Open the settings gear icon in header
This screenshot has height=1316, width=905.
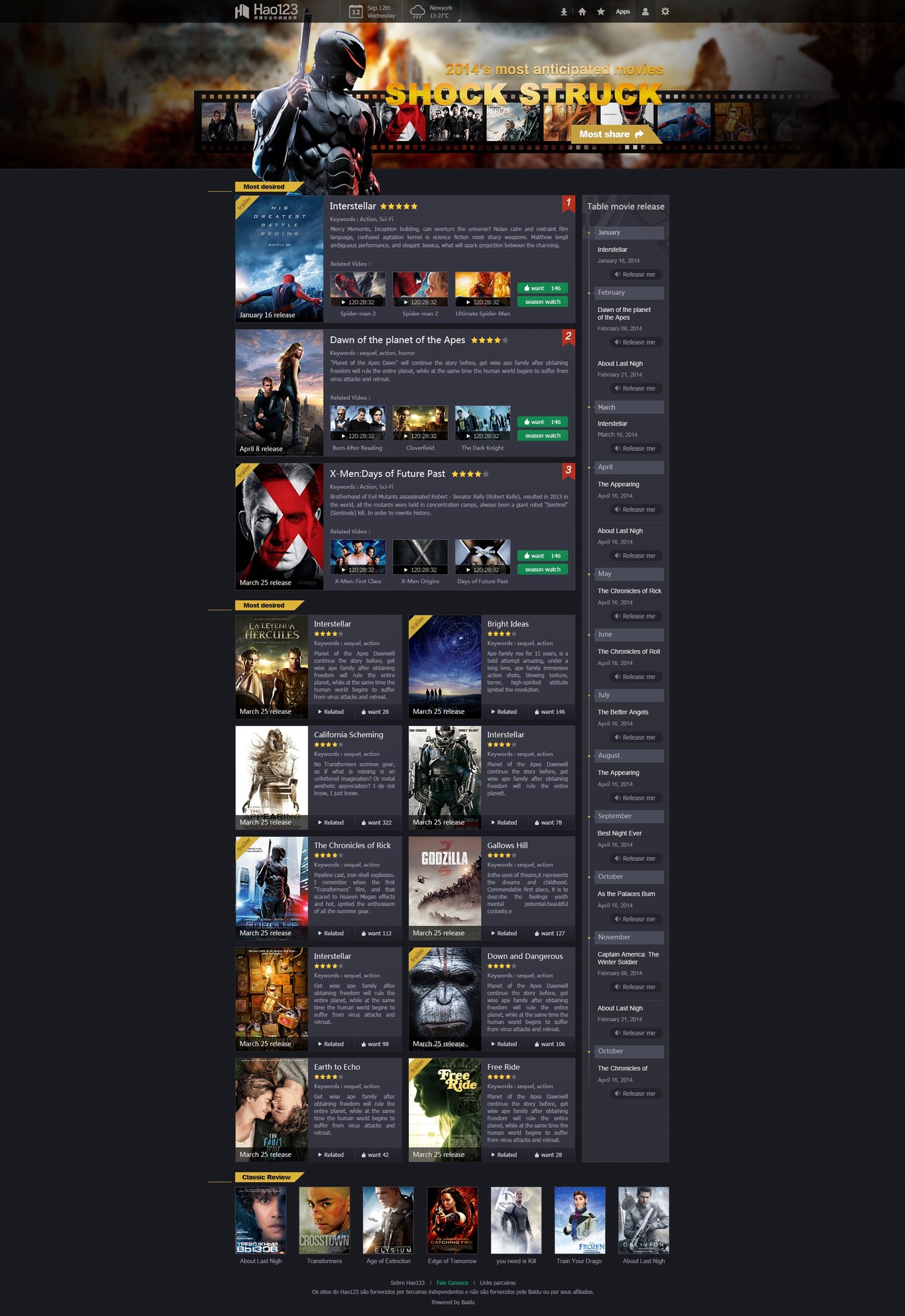click(665, 11)
